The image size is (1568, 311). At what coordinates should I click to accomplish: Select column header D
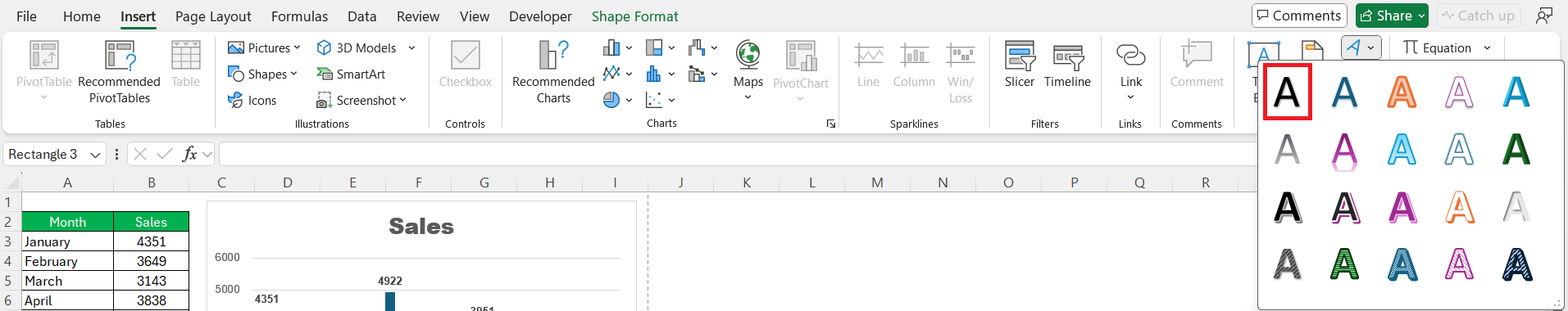pyautogui.click(x=288, y=183)
